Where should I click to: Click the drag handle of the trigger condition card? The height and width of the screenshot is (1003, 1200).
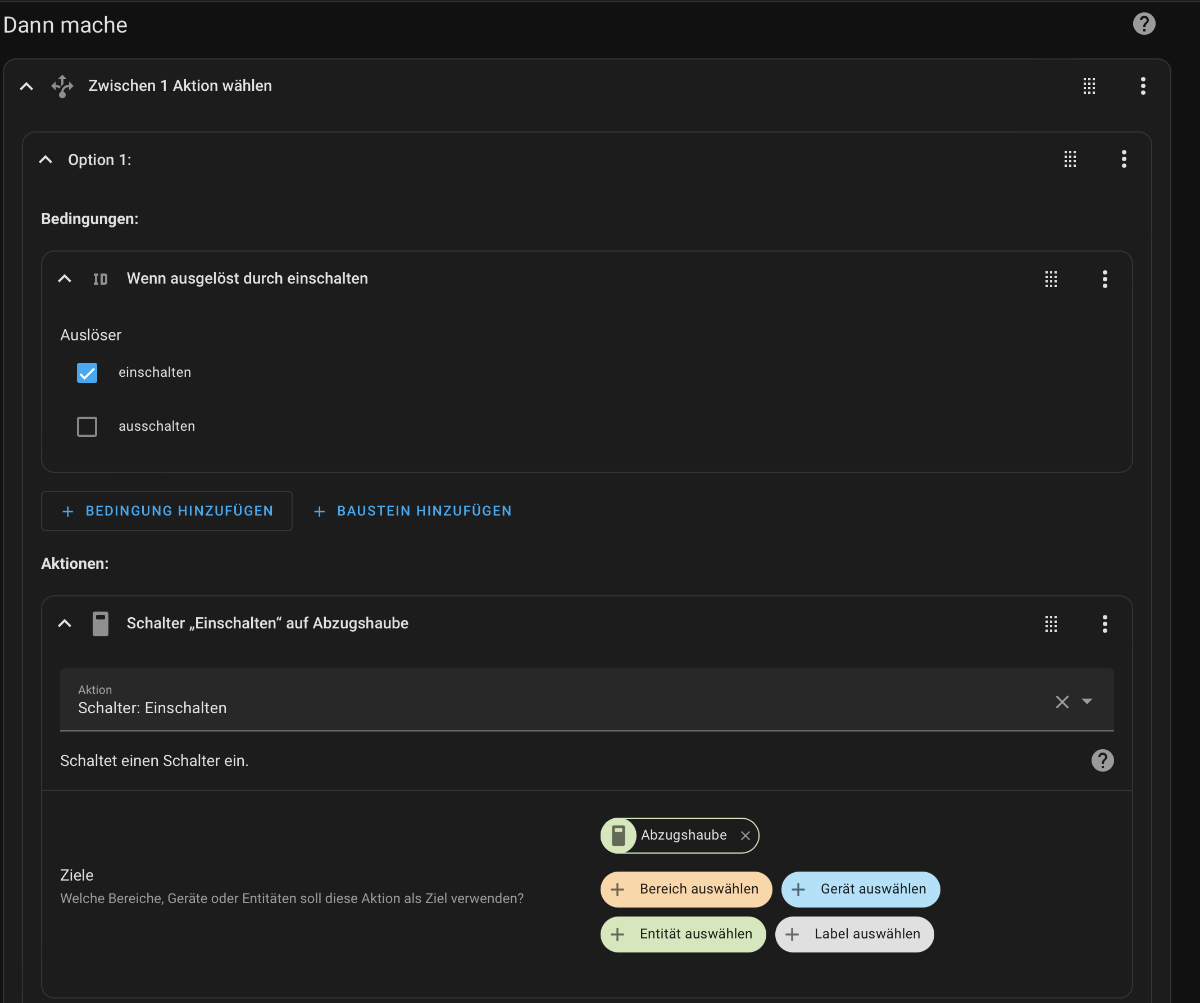(1051, 279)
